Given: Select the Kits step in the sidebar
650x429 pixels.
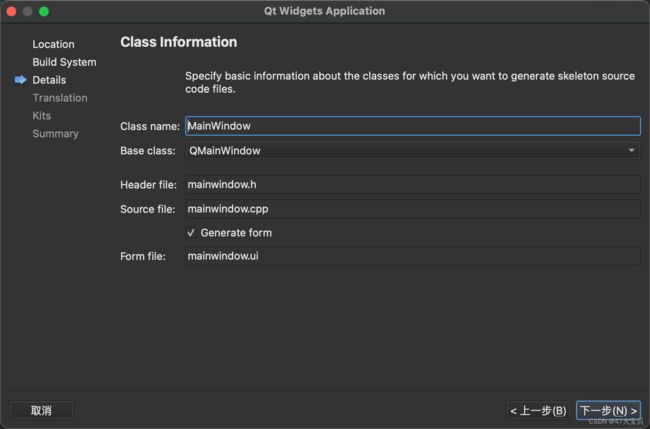Looking at the screenshot, I should 42,116.
